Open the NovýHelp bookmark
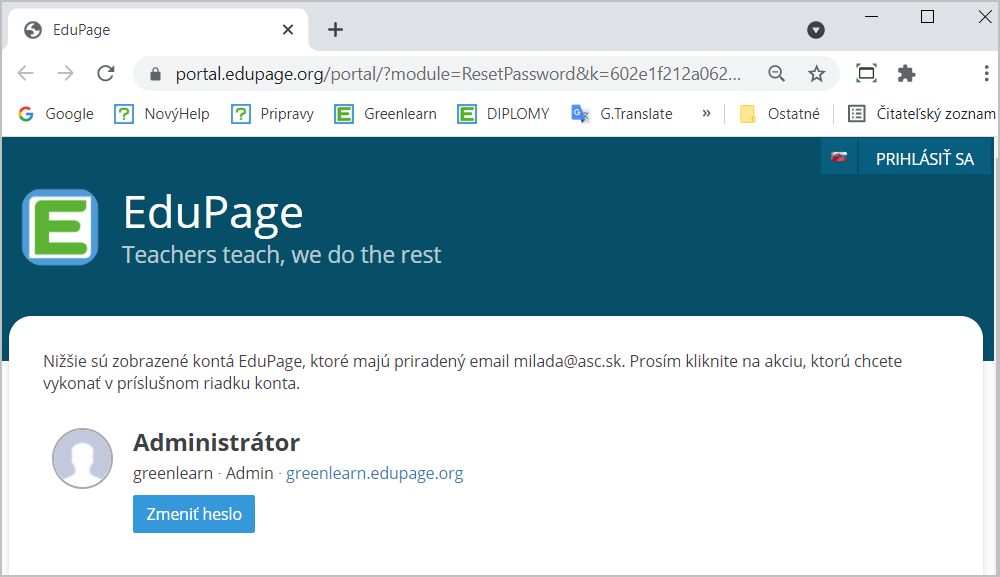This screenshot has width=1000, height=577. [162, 114]
